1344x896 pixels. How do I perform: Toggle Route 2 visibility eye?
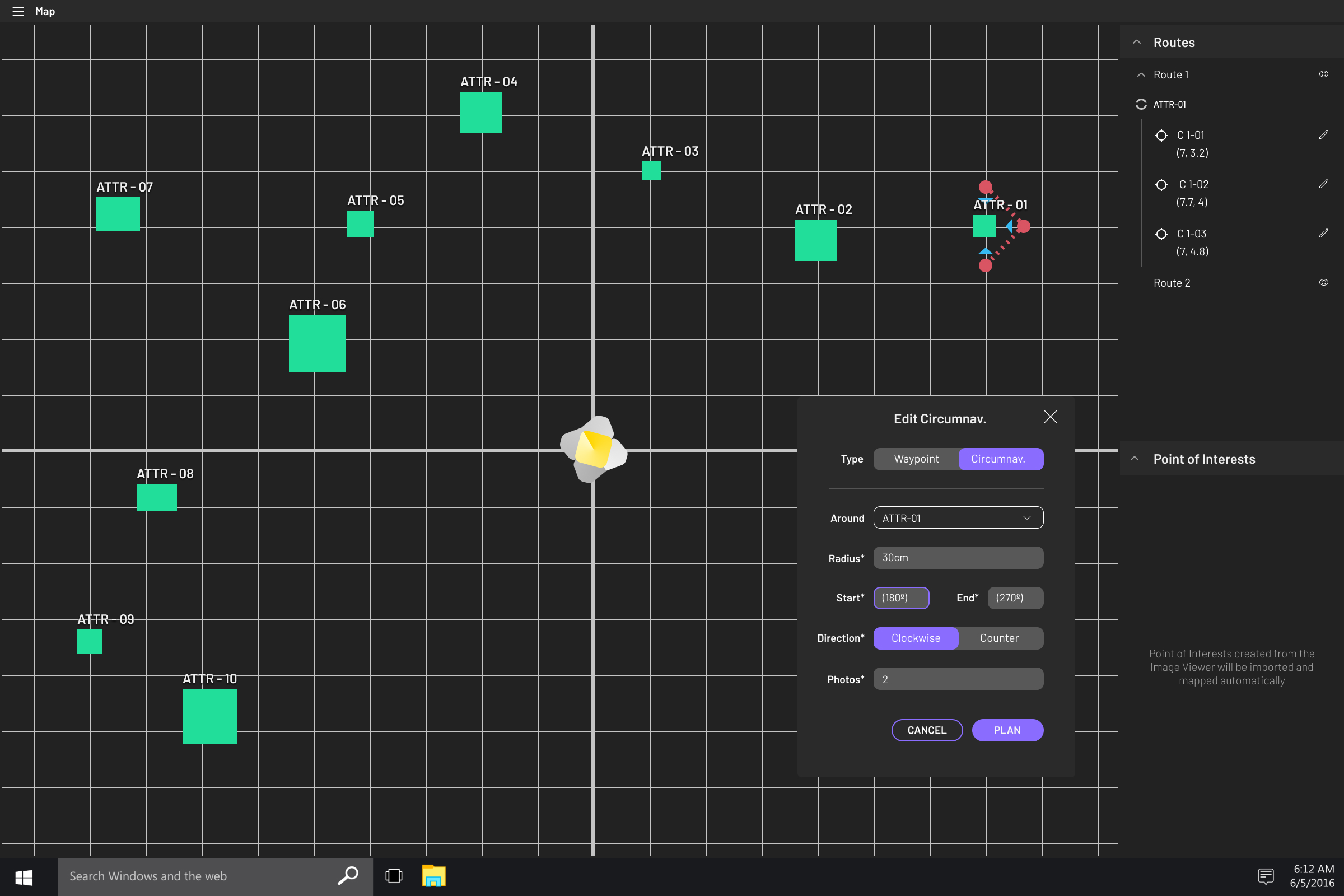point(1323,282)
